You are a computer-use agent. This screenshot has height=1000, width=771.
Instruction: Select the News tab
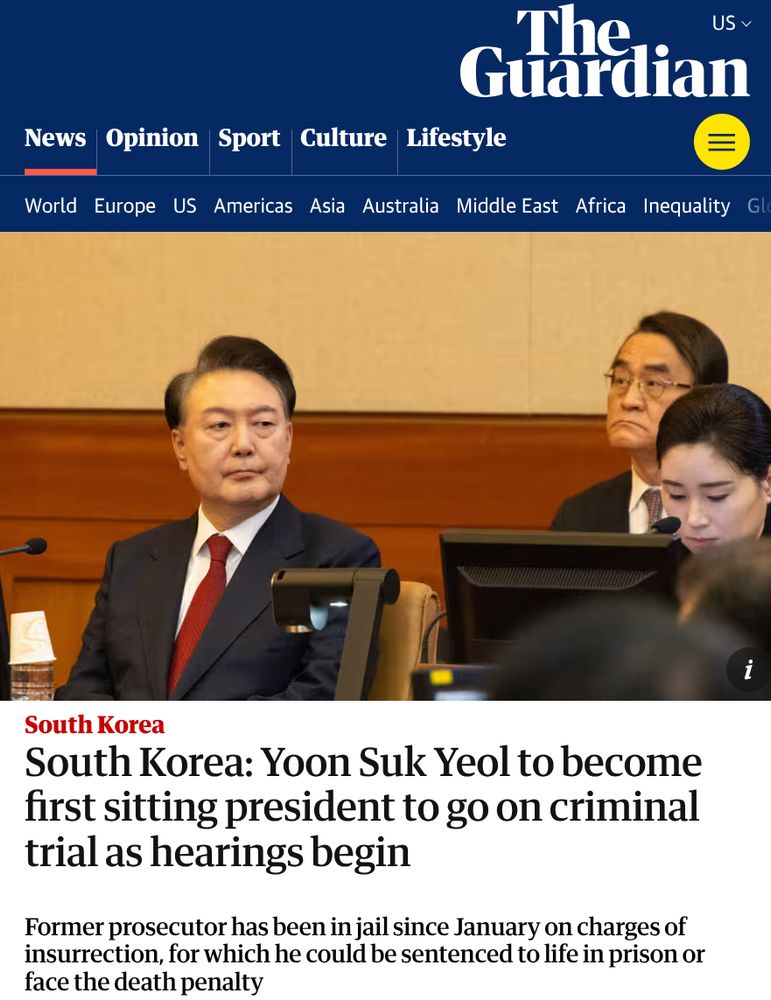tap(55, 138)
